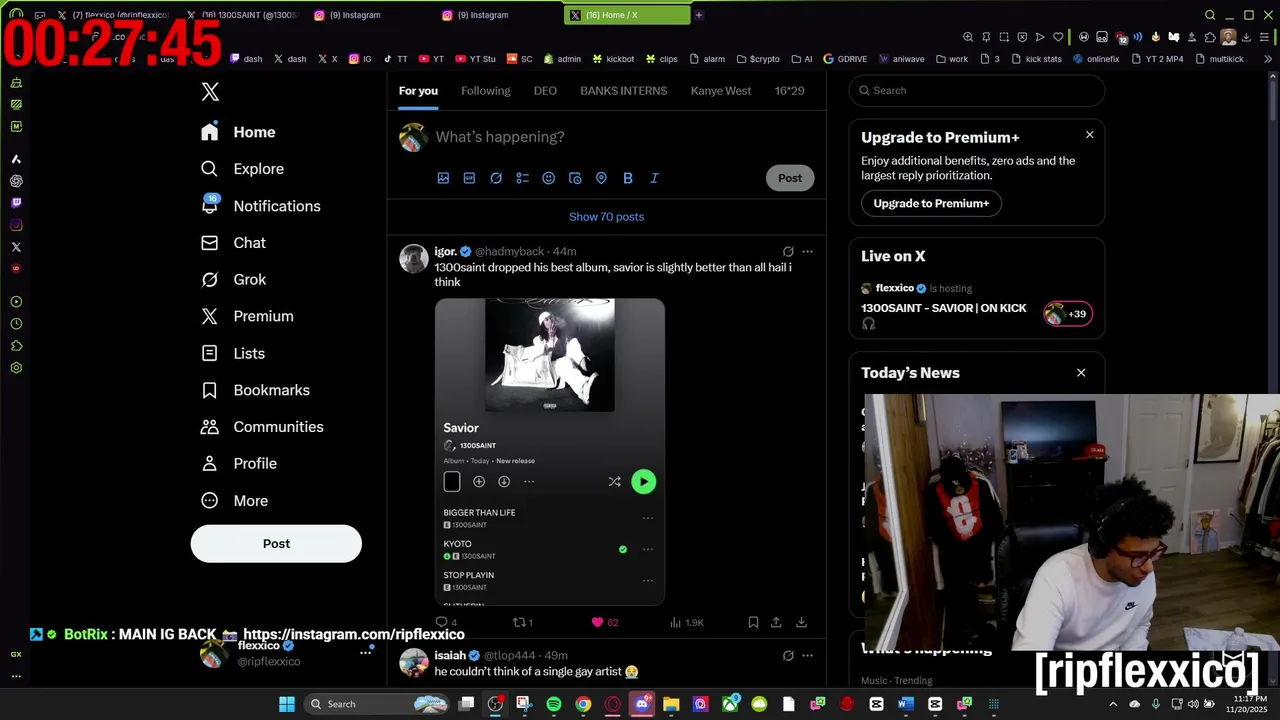The width and height of the screenshot is (1280, 720).
Task: Open Instagram in the browser sidebar
Action: tap(16, 225)
